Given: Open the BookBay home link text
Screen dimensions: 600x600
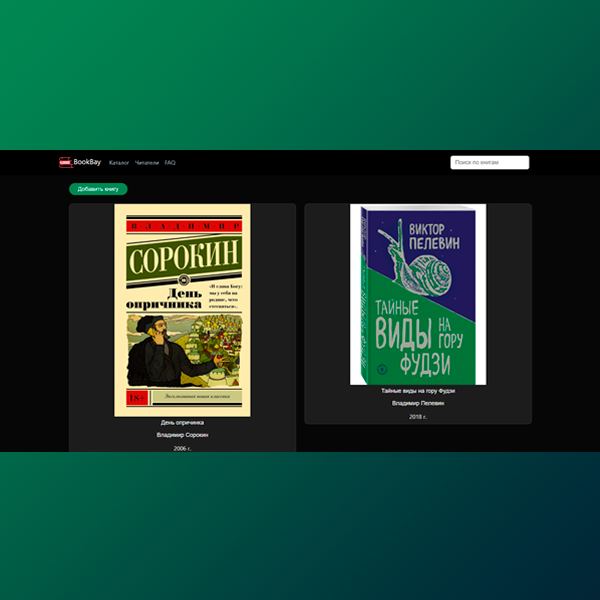Looking at the screenshot, I should pyautogui.click(x=87, y=162).
